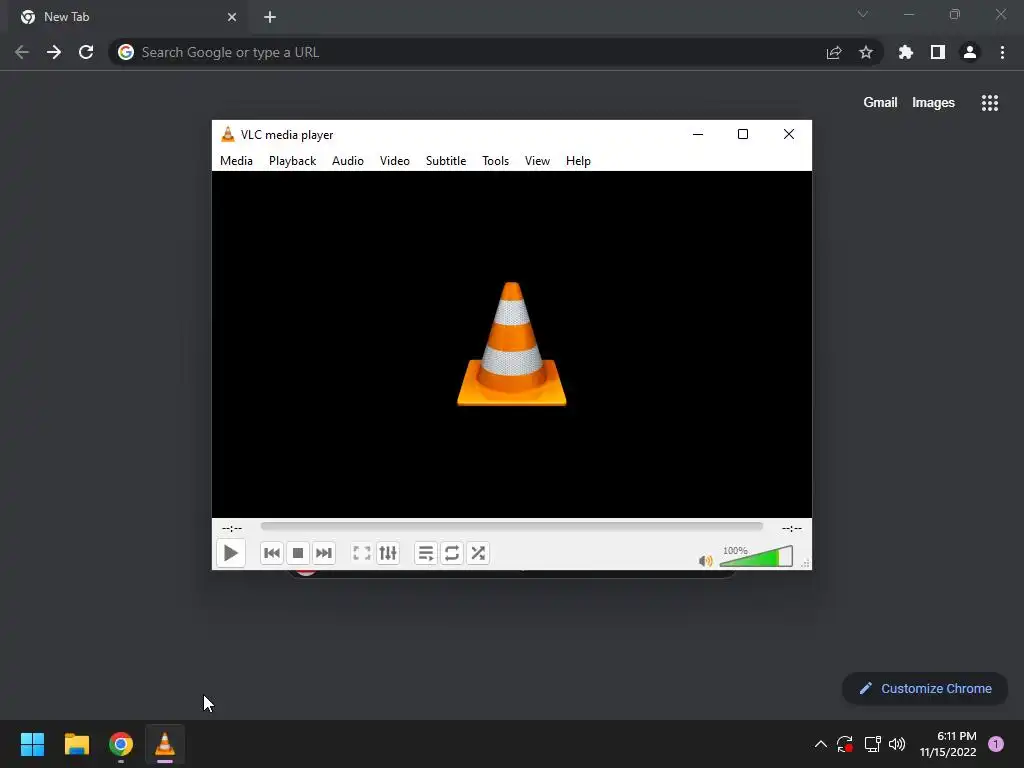
Task: Toggle Chrome side panel
Action: point(938,52)
